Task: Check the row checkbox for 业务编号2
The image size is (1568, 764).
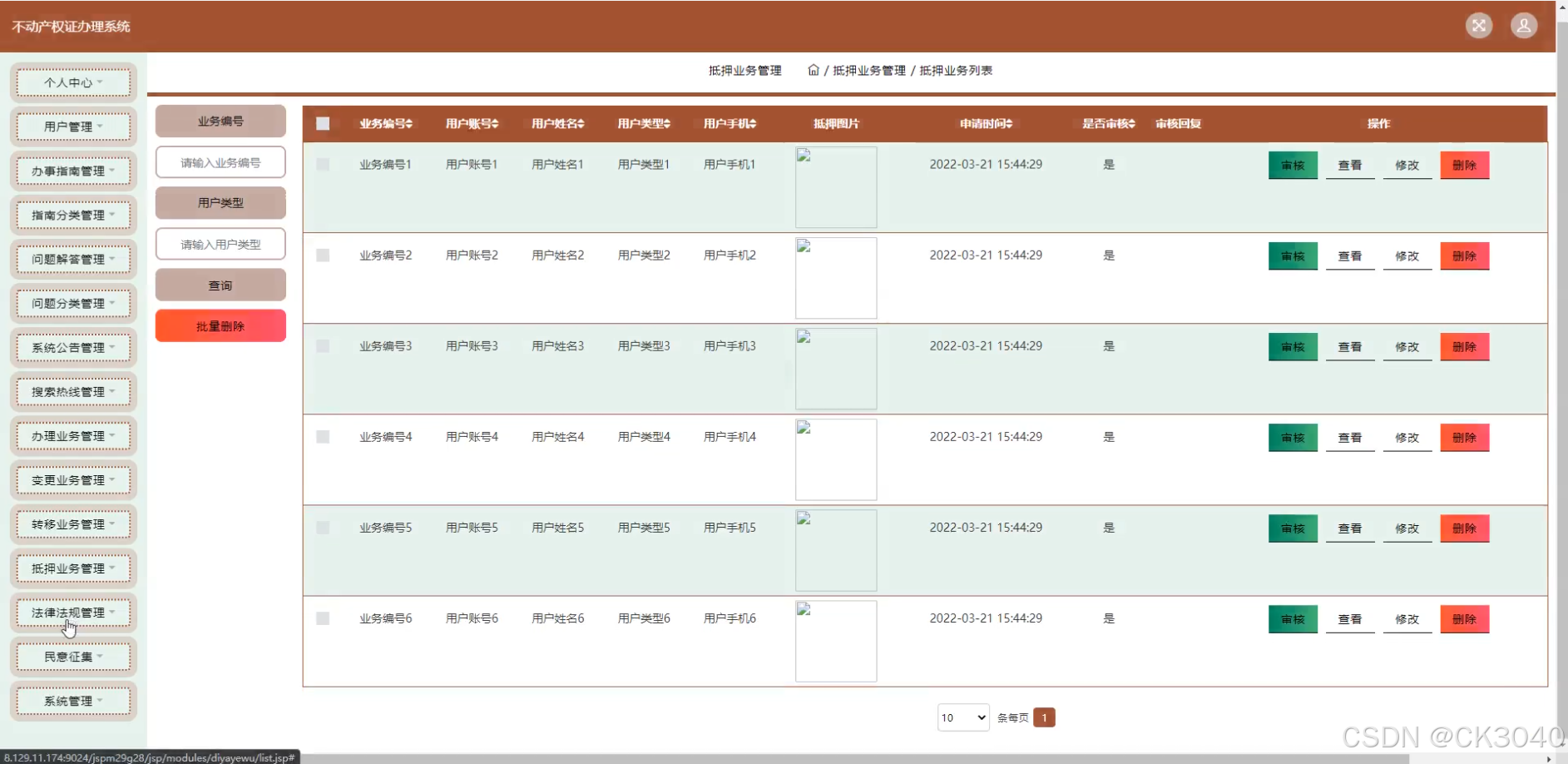Action: click(x=323, y=255)
